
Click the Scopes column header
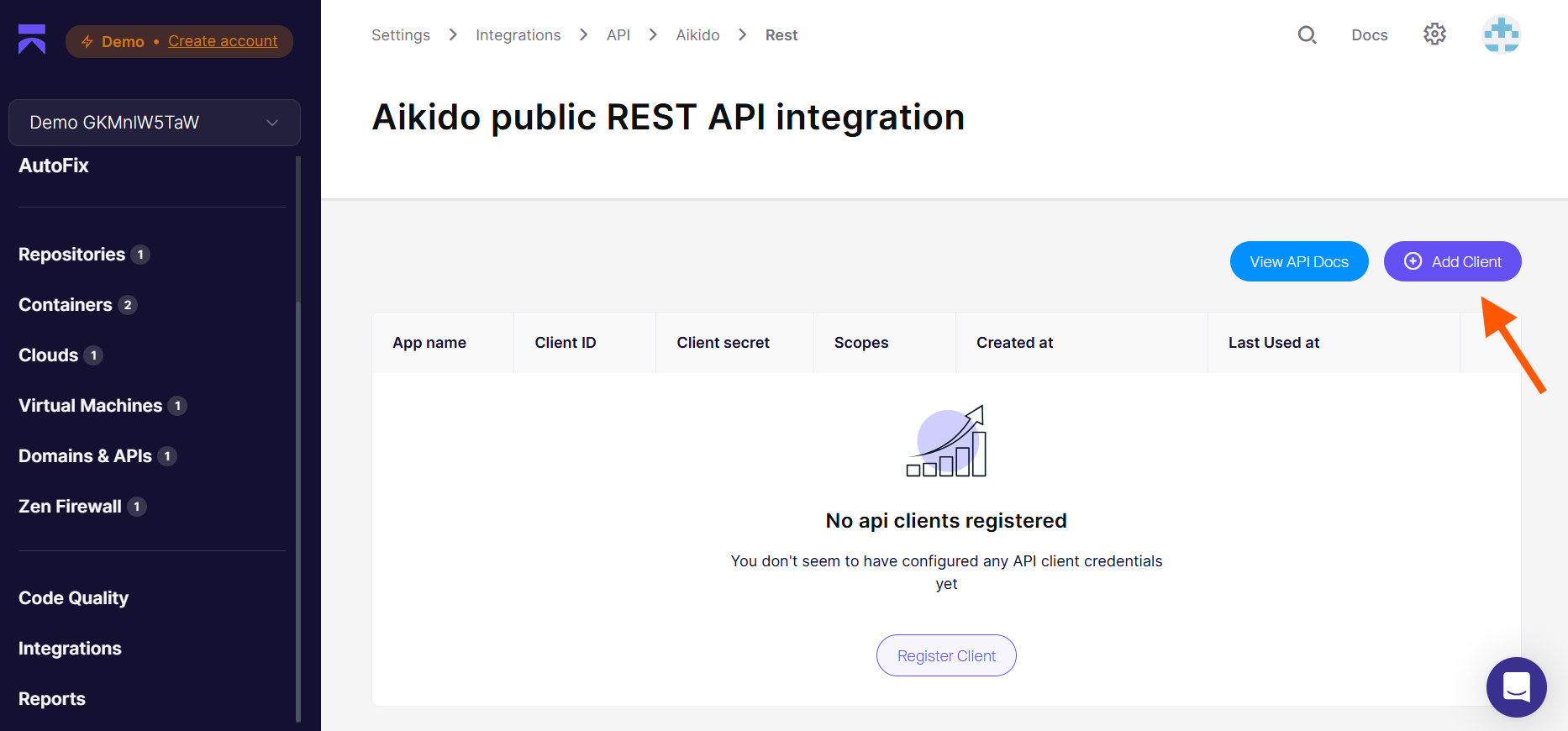click(861, 343)
